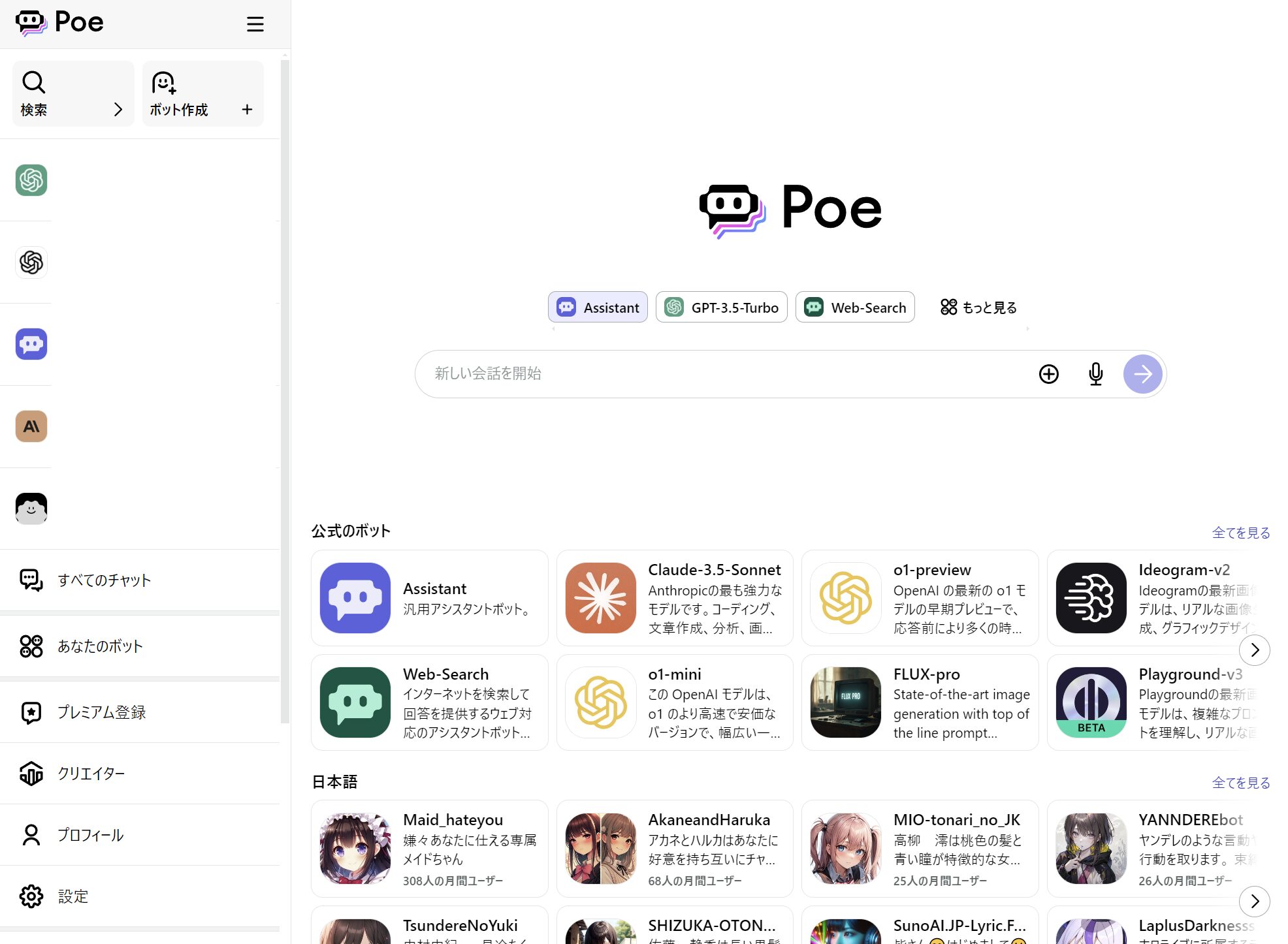Screen dimensions: 1288x944
Task: Open the Maid_hateyou bot card
Action: coord(430,849)
